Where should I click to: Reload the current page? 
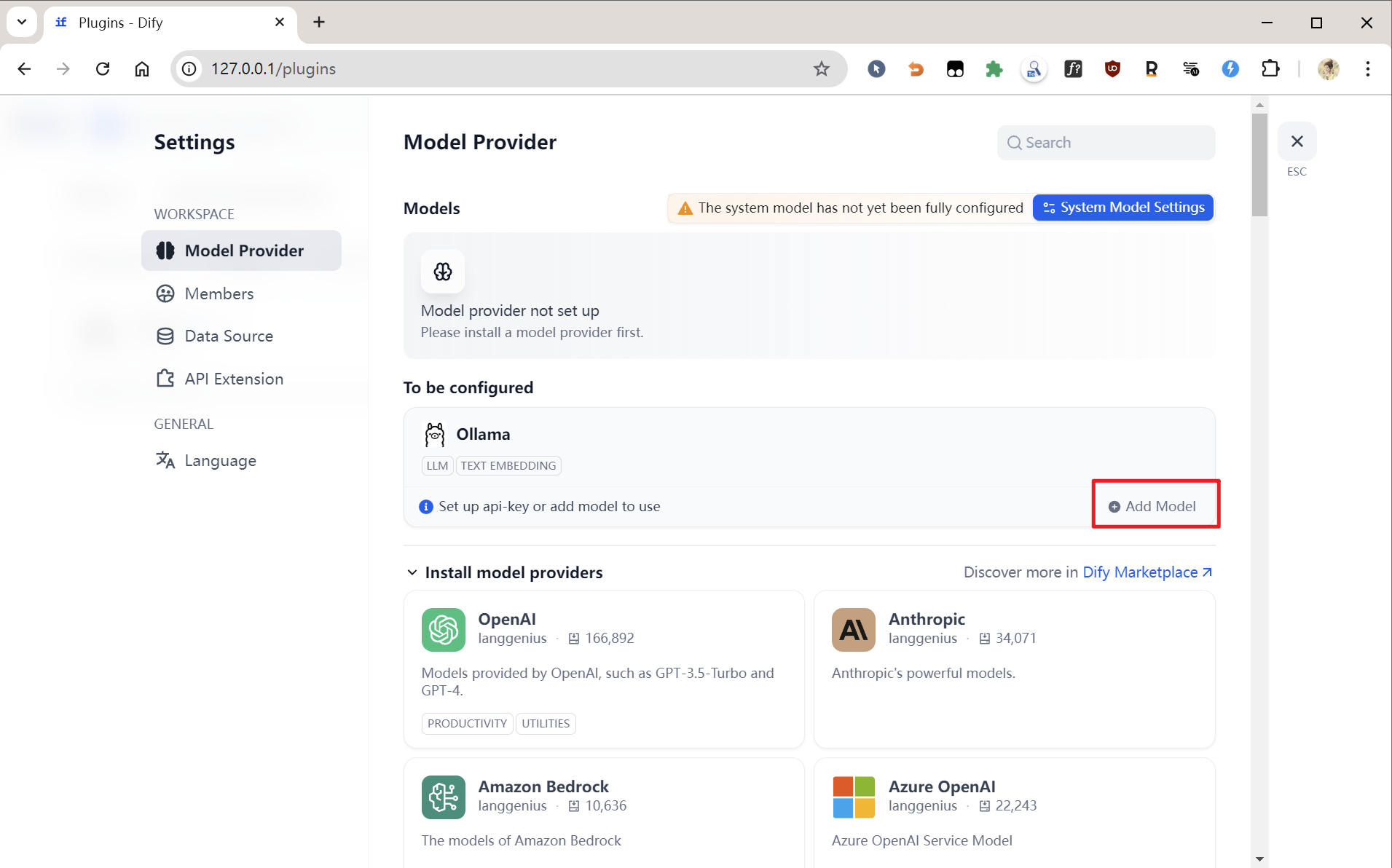point(103,68)
